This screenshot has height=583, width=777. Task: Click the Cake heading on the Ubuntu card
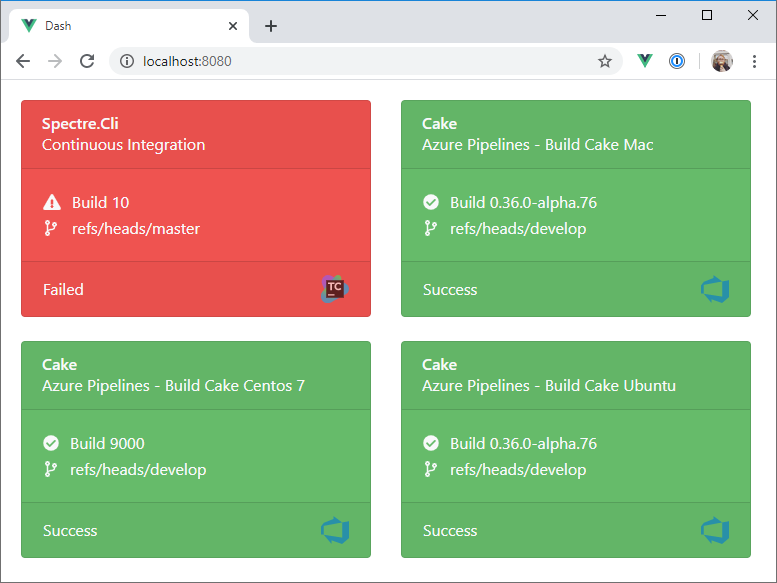(439, 364)
